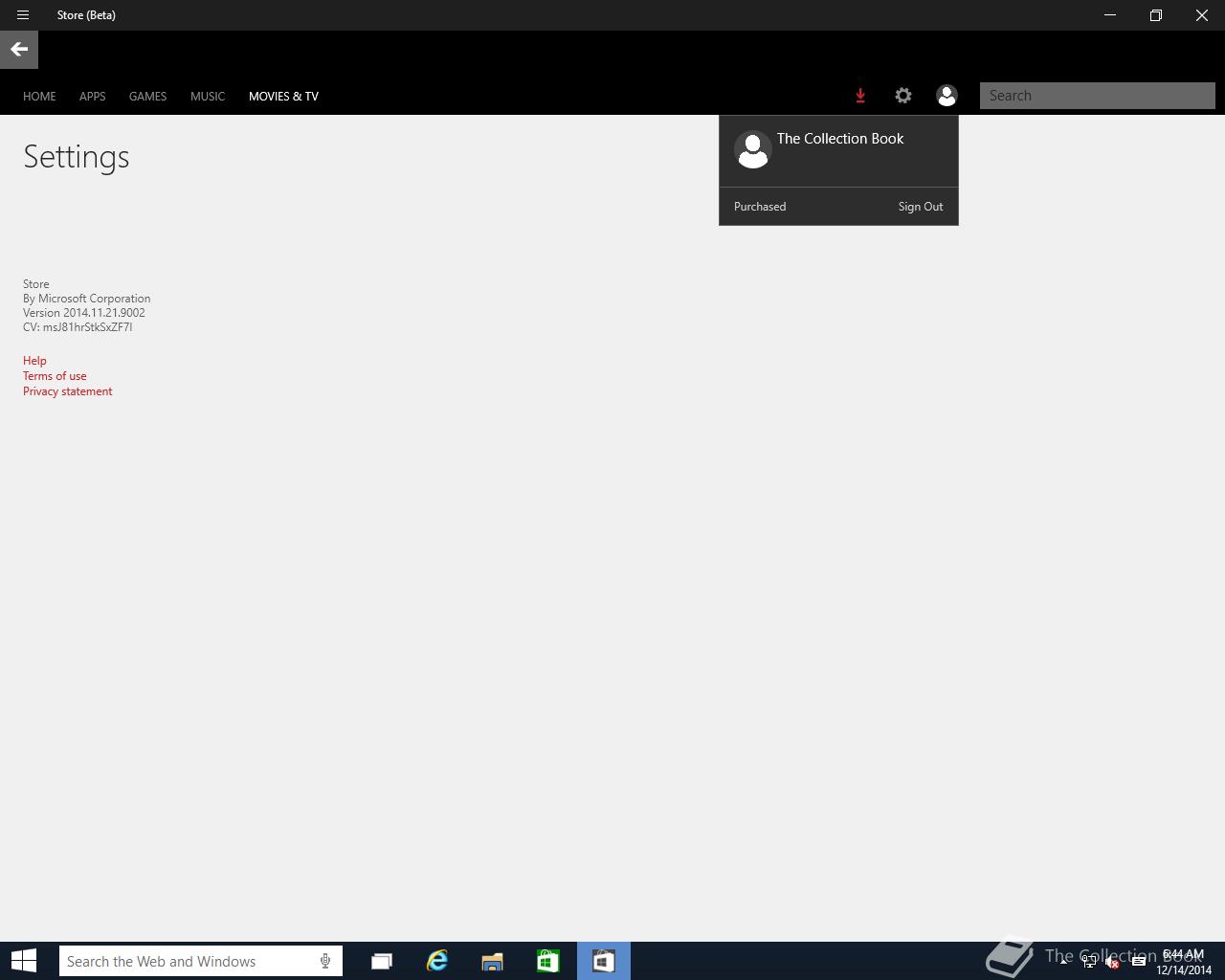Open File Explorer from the taskbar
Viewport: 1225px width, 980px height.
tap(492, 961)
